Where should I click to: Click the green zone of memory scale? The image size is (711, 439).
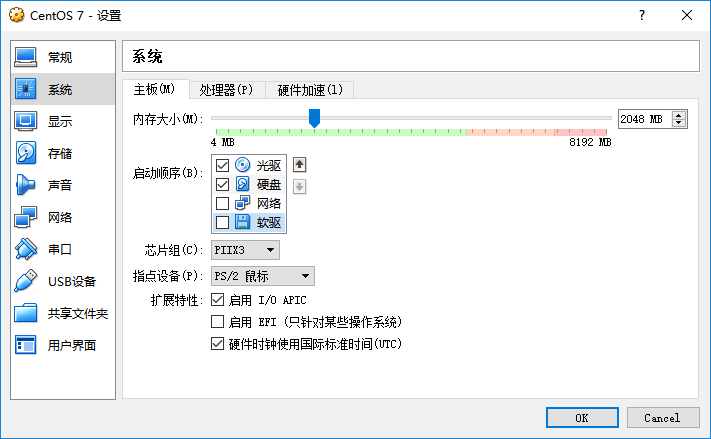click(x=339, y=132)
